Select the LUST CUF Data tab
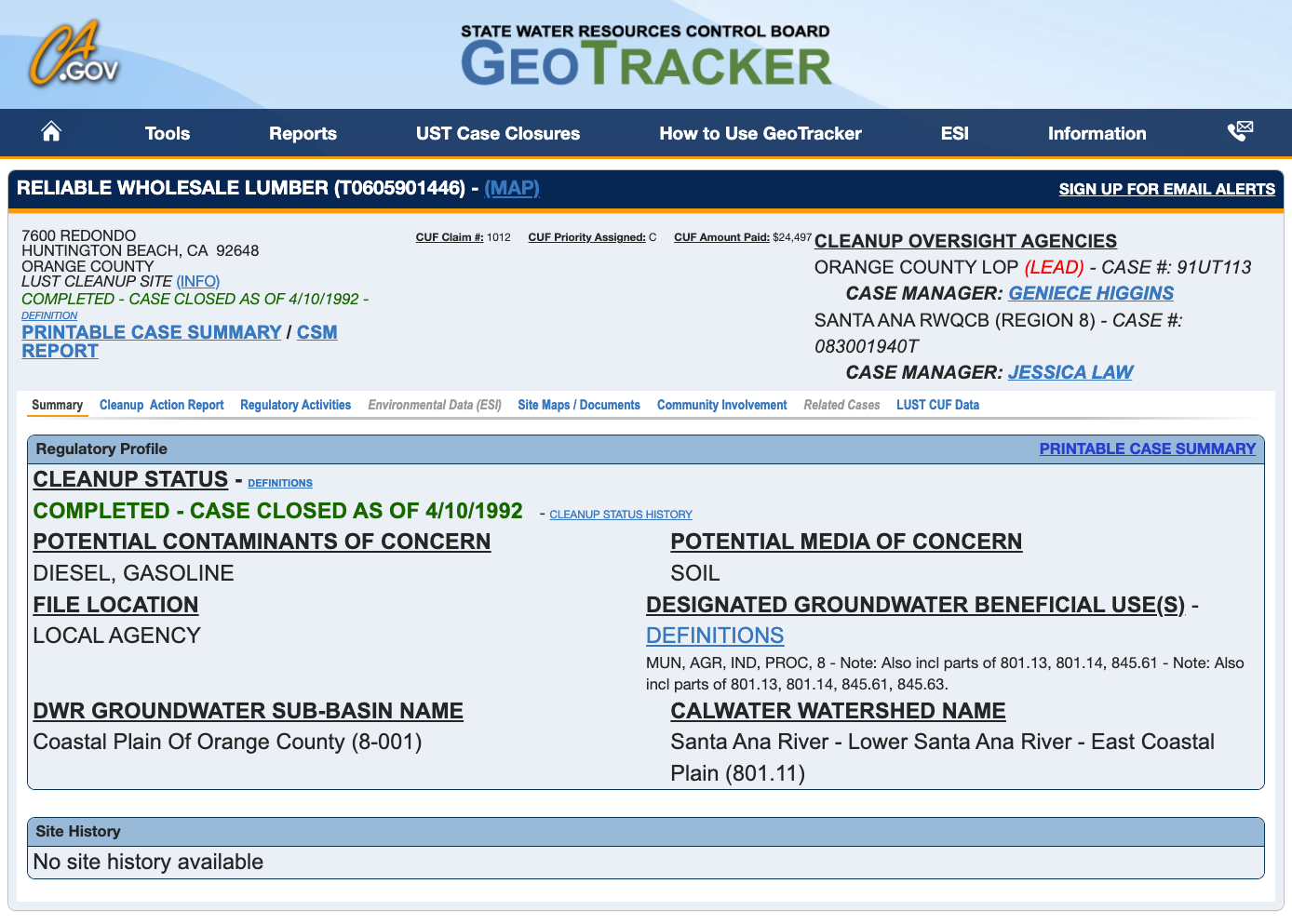This screenshot has width=1292, height=924. (937, 405)
